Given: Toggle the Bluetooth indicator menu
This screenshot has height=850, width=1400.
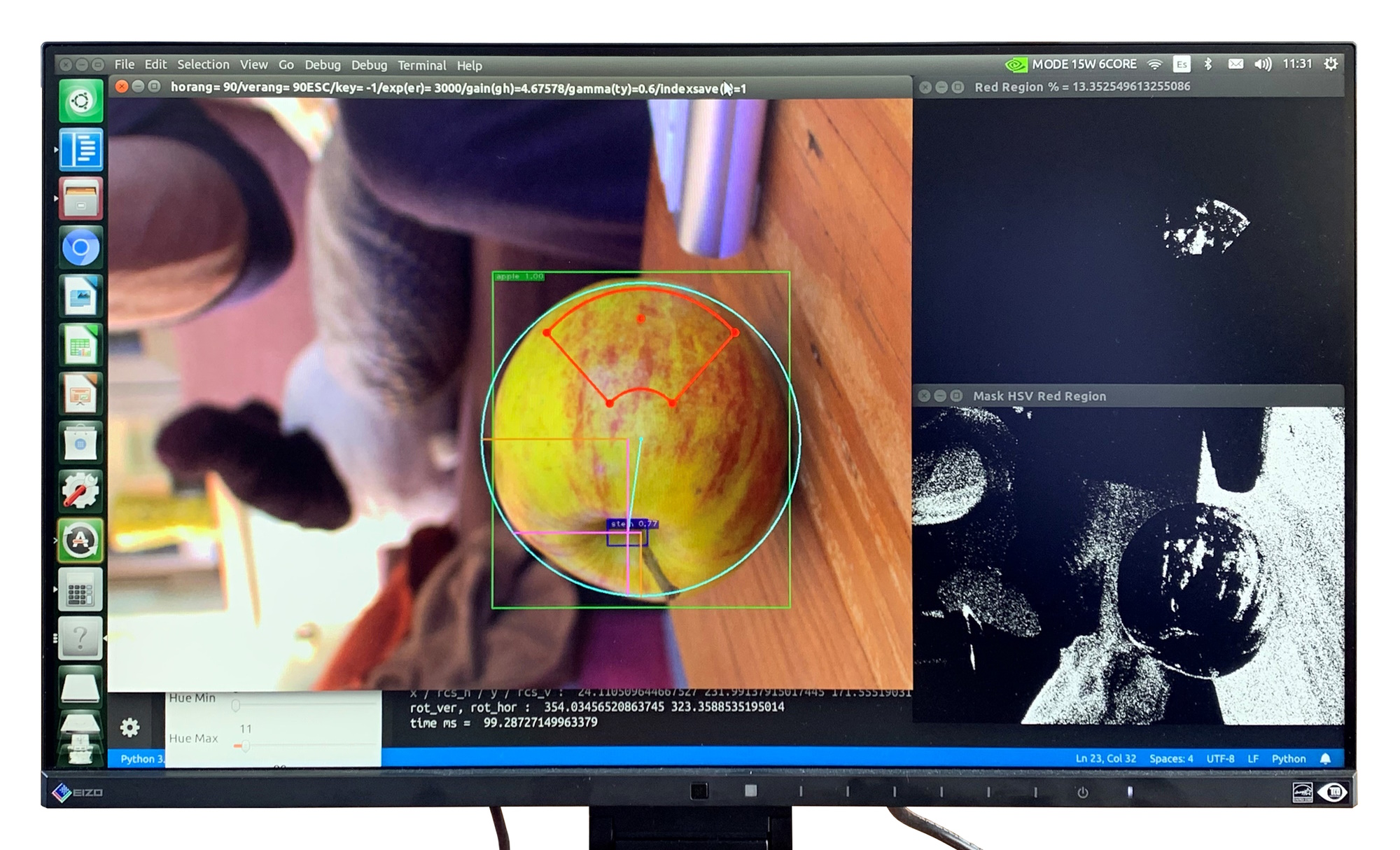Looking at the screenshot, I should click(1208, 64).
